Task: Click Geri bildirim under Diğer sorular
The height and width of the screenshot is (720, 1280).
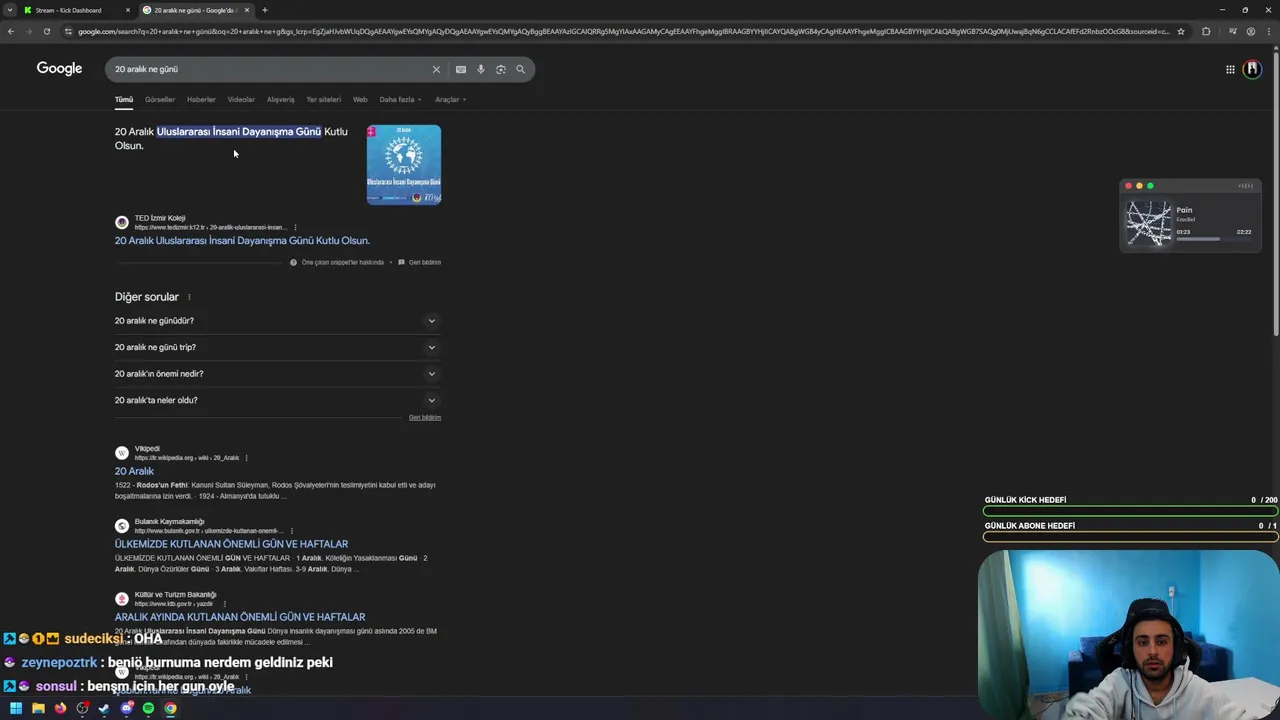Action: [x=425, y=418]
